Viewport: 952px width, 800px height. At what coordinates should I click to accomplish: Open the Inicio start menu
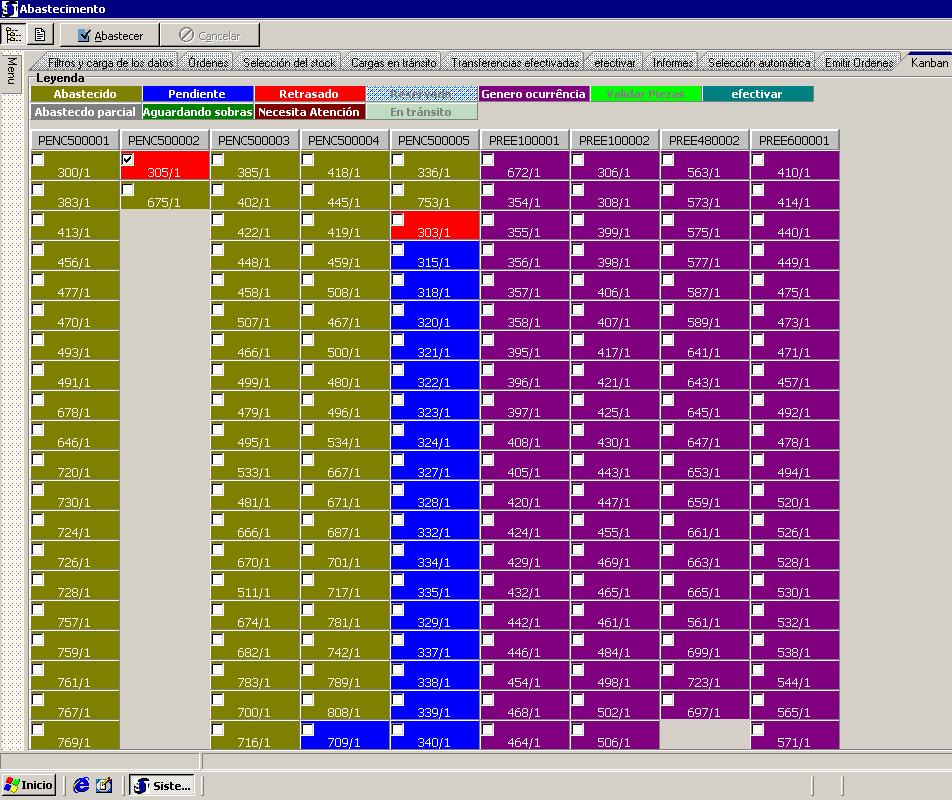29,785
